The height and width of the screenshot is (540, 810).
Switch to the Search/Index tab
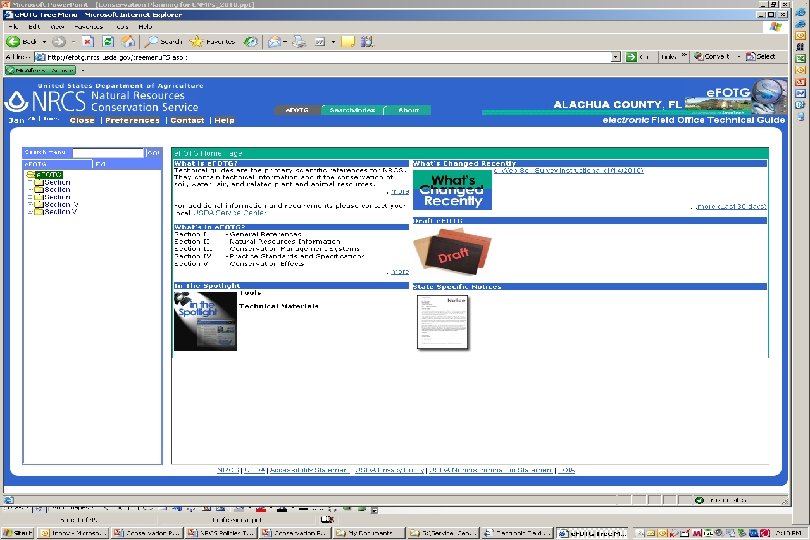[352, 110]
